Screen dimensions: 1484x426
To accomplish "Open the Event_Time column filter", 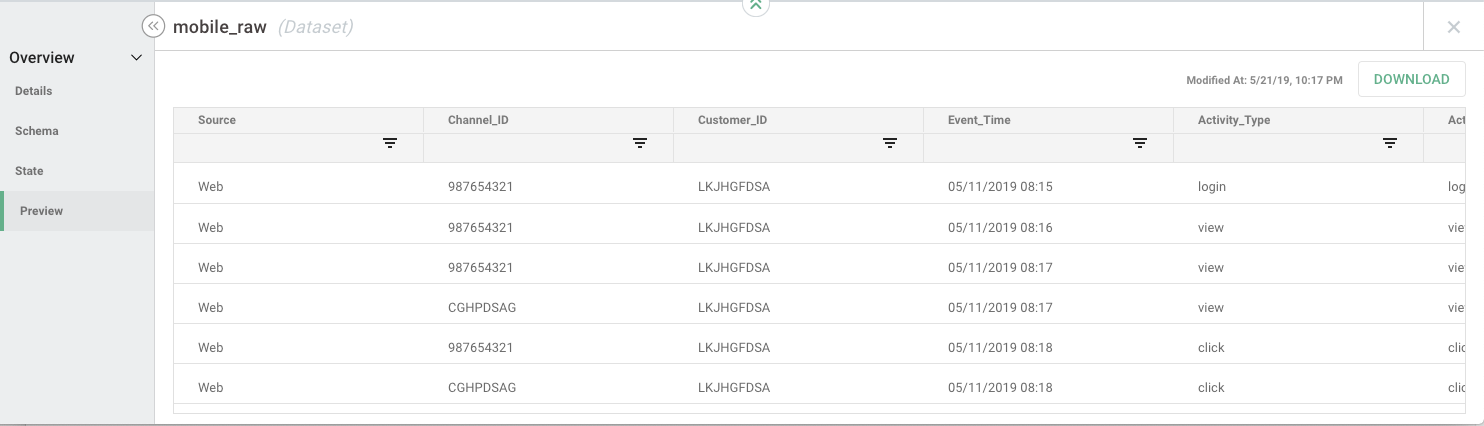I will pyautogui.click(x=1139, y=144).
